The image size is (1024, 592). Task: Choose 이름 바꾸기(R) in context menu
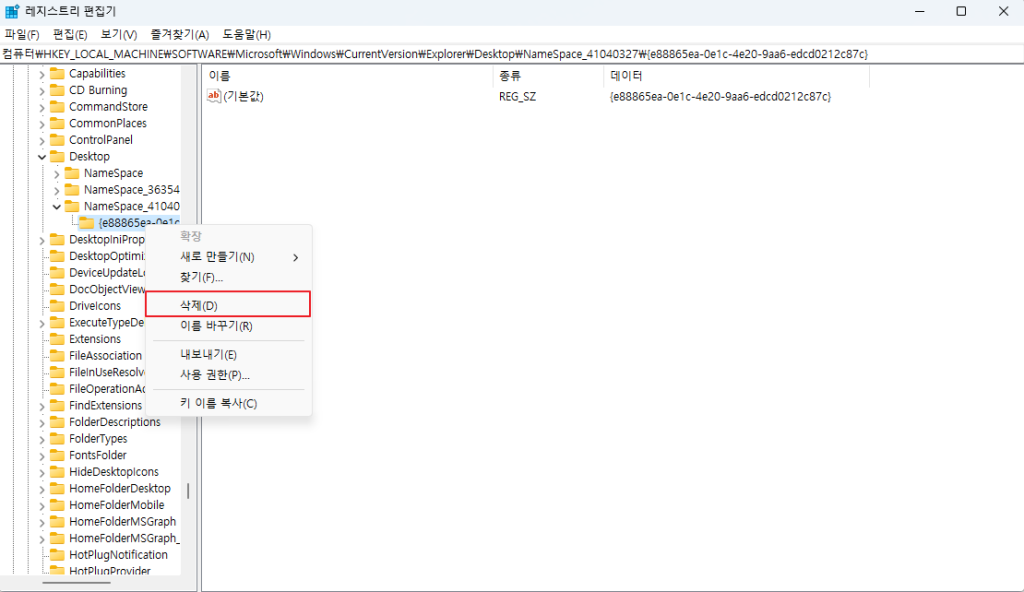tap(228, 325)
